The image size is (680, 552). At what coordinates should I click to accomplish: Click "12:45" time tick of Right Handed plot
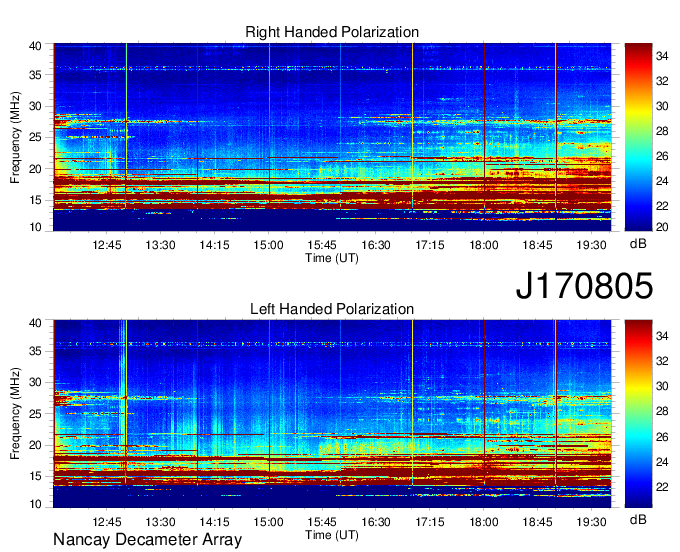click(x=107, y=245)
